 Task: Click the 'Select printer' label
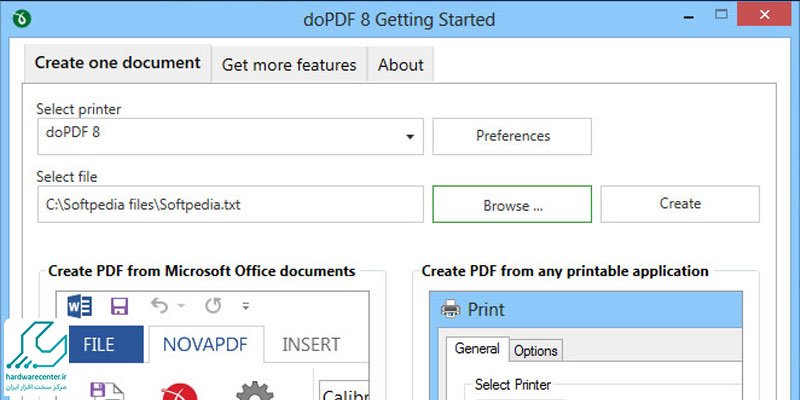[79, 109]
